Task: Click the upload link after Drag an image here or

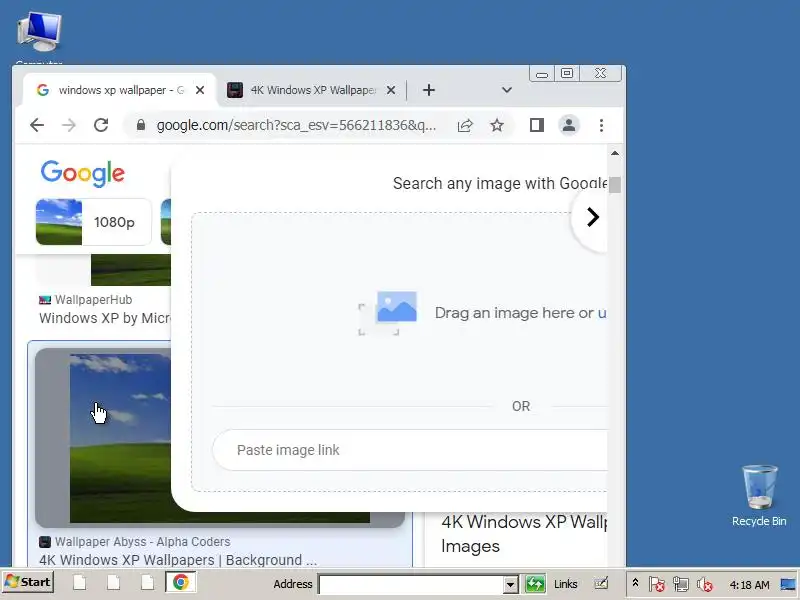Action: (x=602, y=313)
